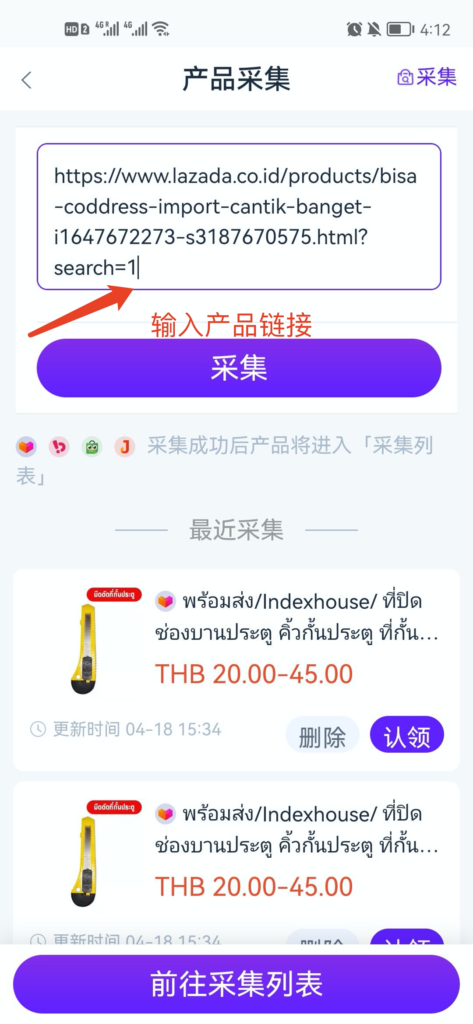Tap the clock icon next to 更新时间
This screenshot has height=1024, width=473.
[x=38, y=729]
